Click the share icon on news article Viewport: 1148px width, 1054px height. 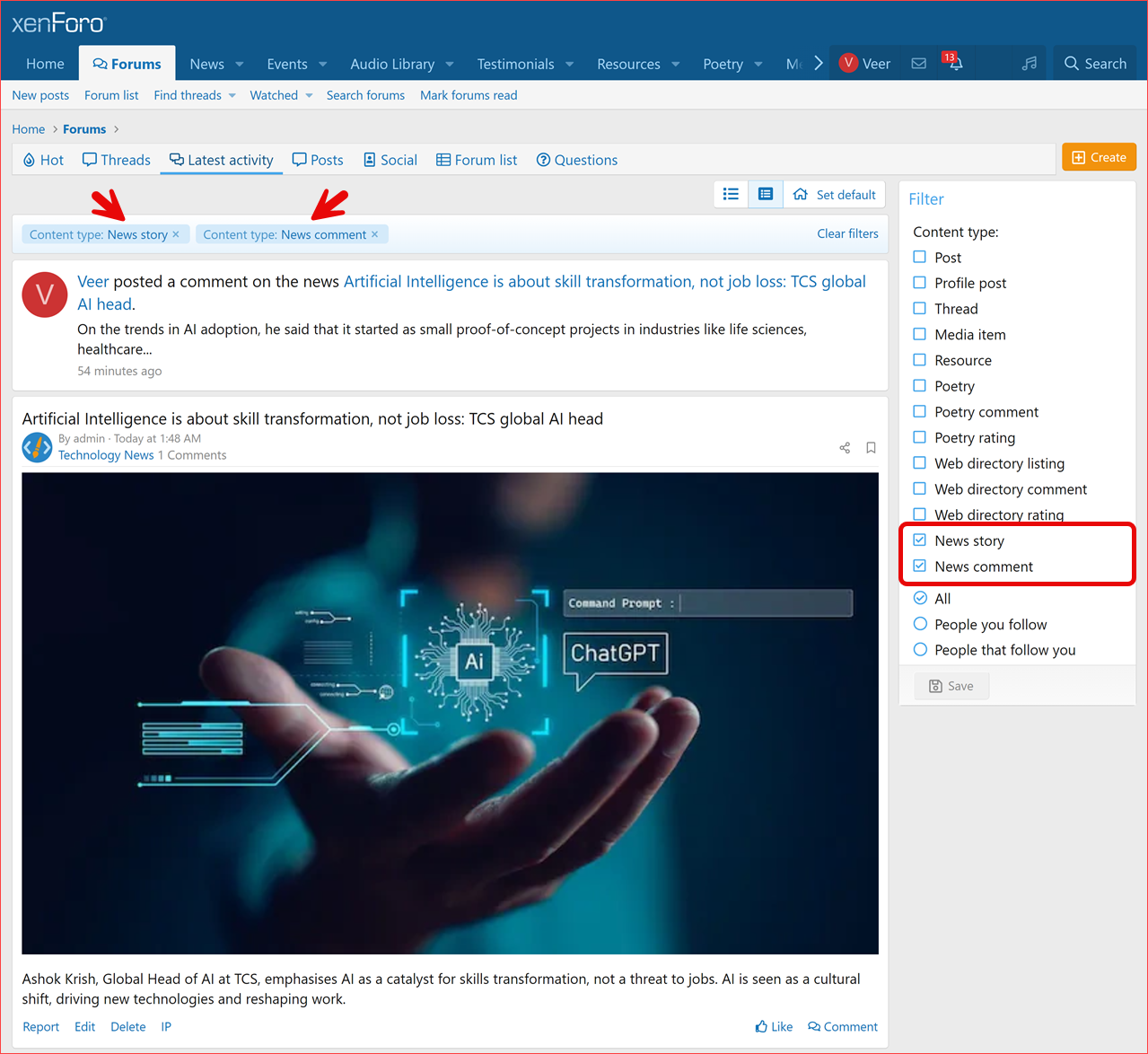845,447
